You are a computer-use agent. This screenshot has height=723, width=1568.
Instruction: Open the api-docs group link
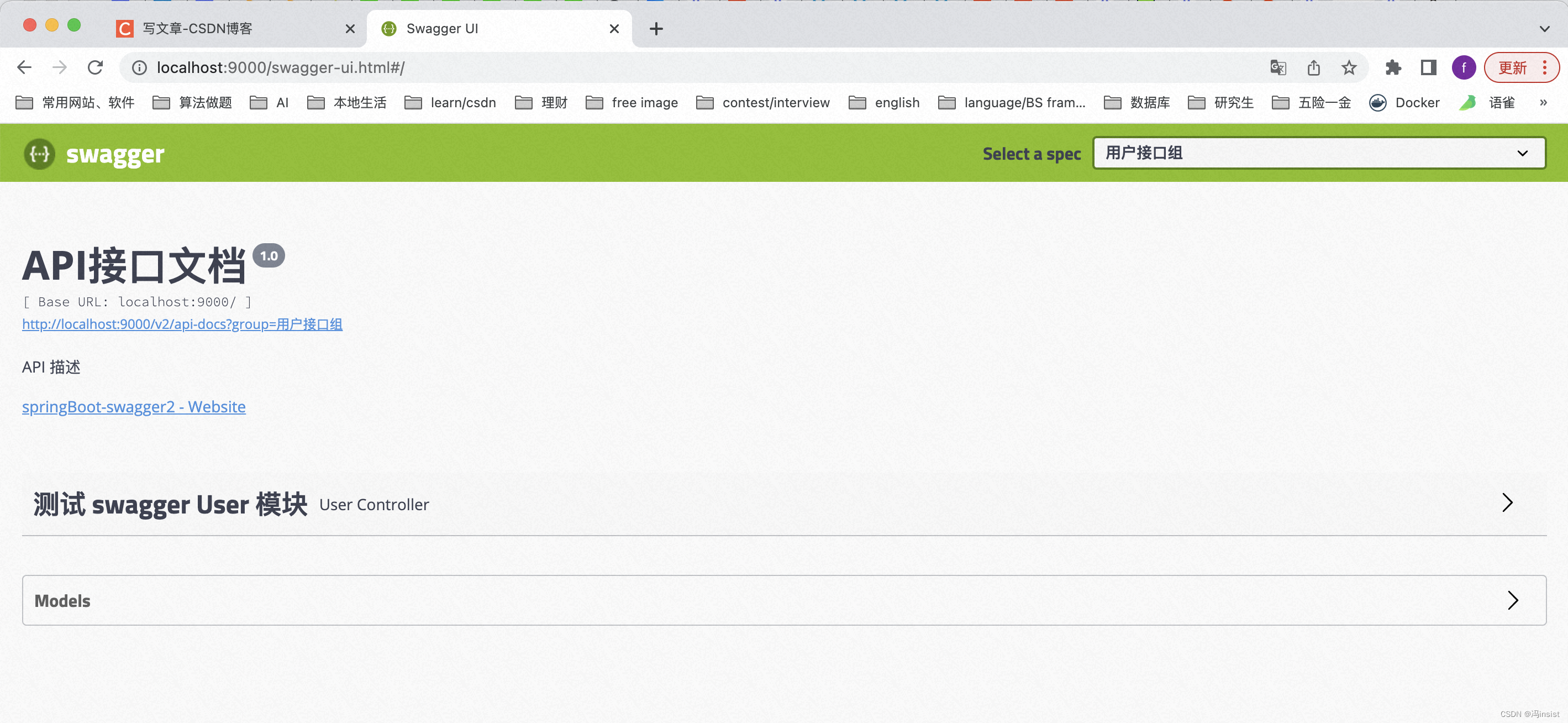[182, 324]
